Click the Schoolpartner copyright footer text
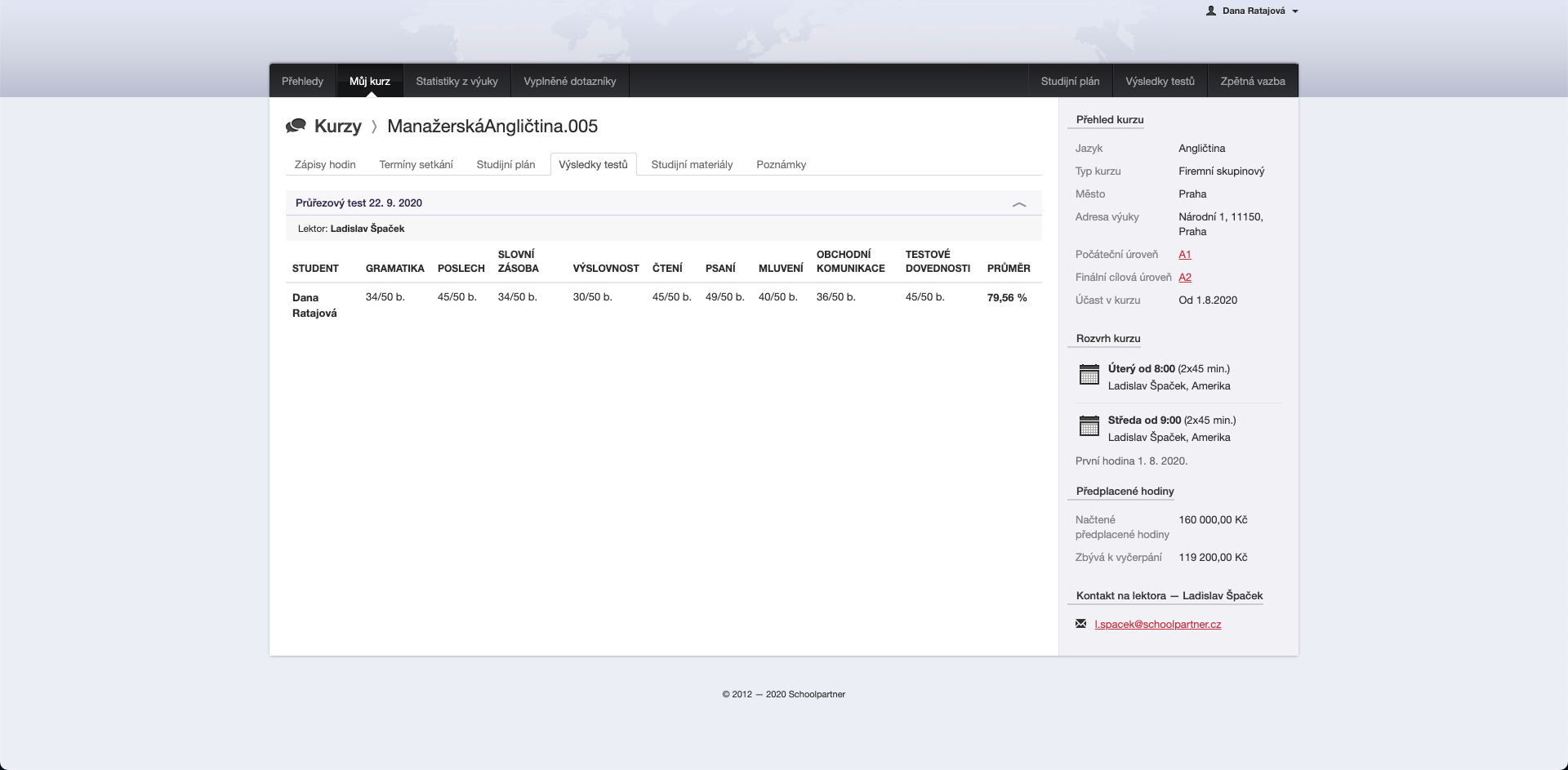1568x770 pixels. 784,694
